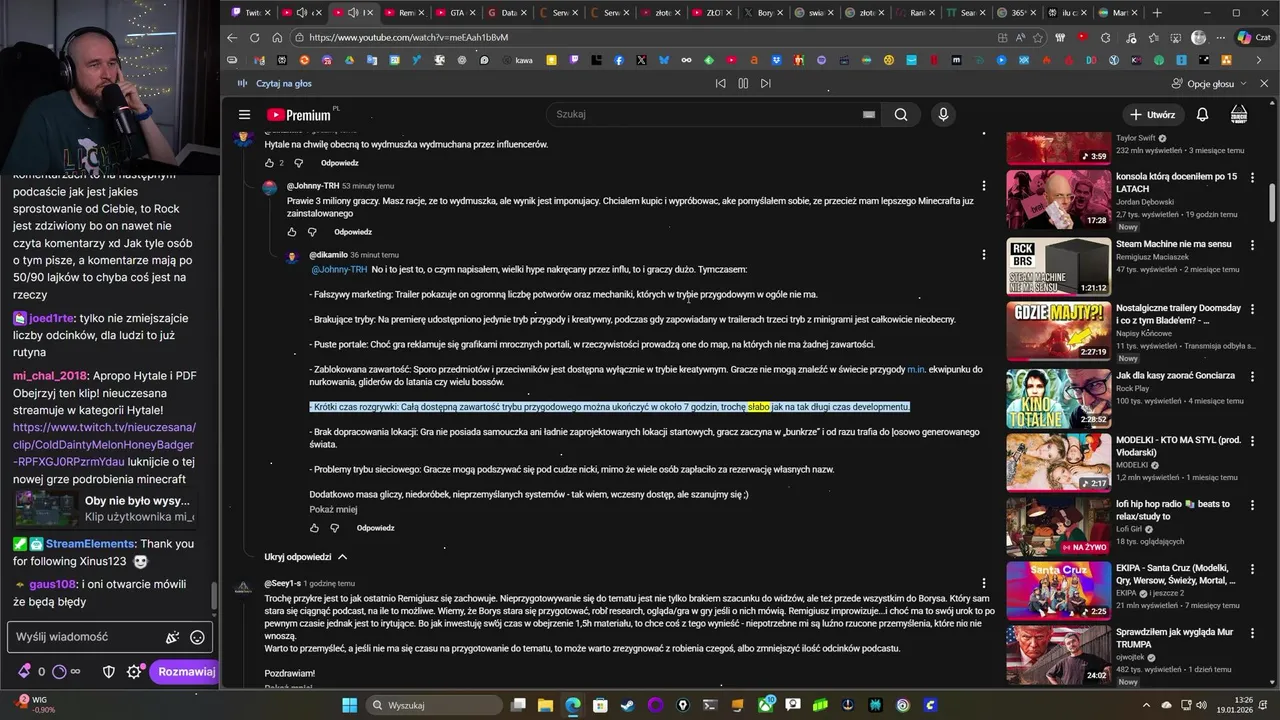1280x720 pixels.
Task: Click the m.in. link in comment
Action: coord(916,370)
